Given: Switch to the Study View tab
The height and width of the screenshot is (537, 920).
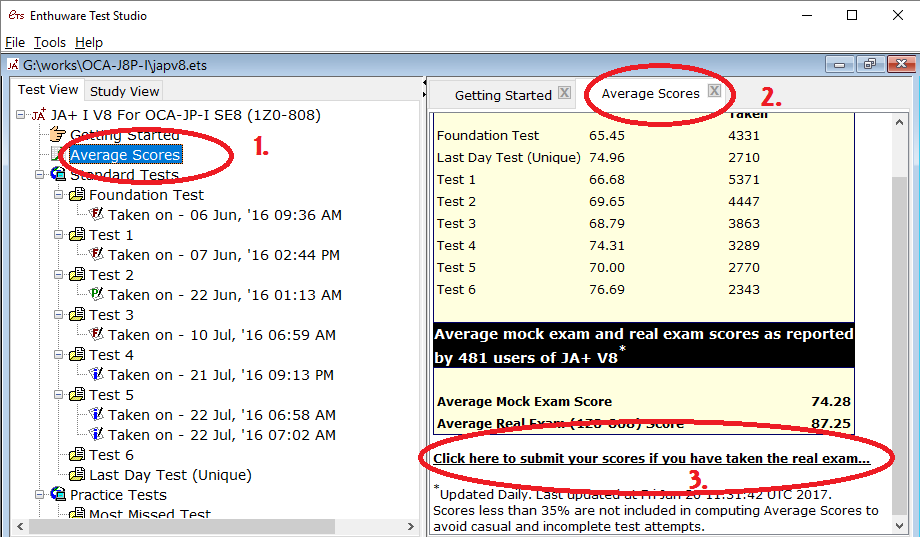Looking at the screenshot, I should coord(124,91).
